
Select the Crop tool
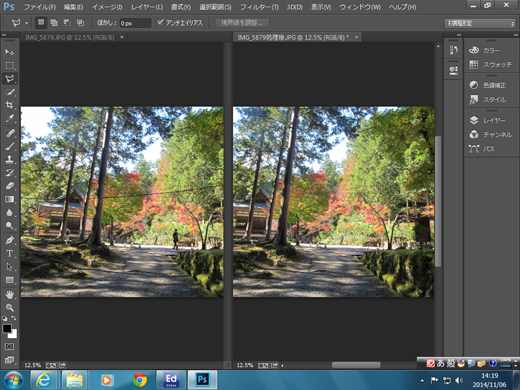pos(10,105)
